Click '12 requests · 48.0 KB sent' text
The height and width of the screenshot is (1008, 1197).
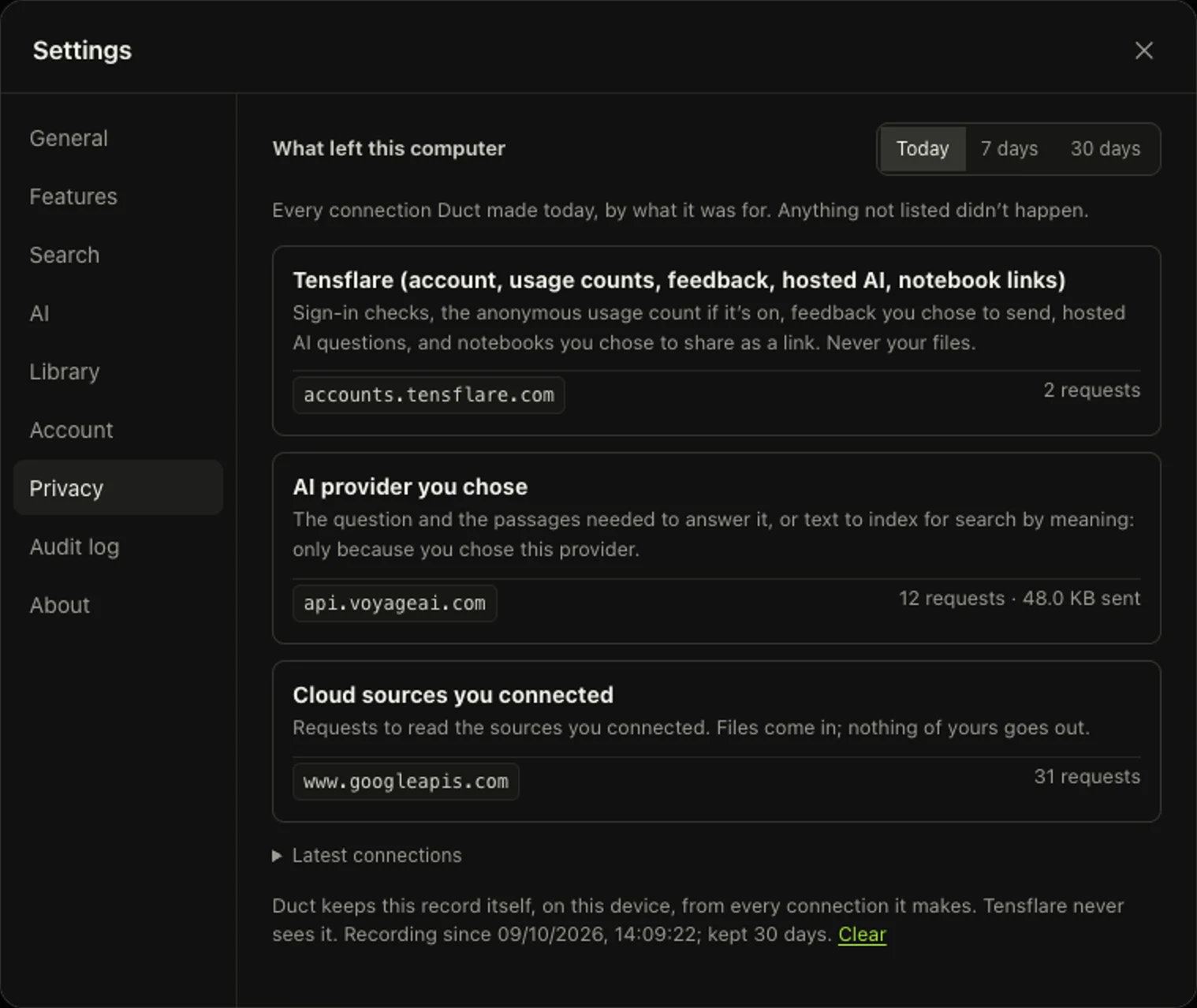(1020, 598)
